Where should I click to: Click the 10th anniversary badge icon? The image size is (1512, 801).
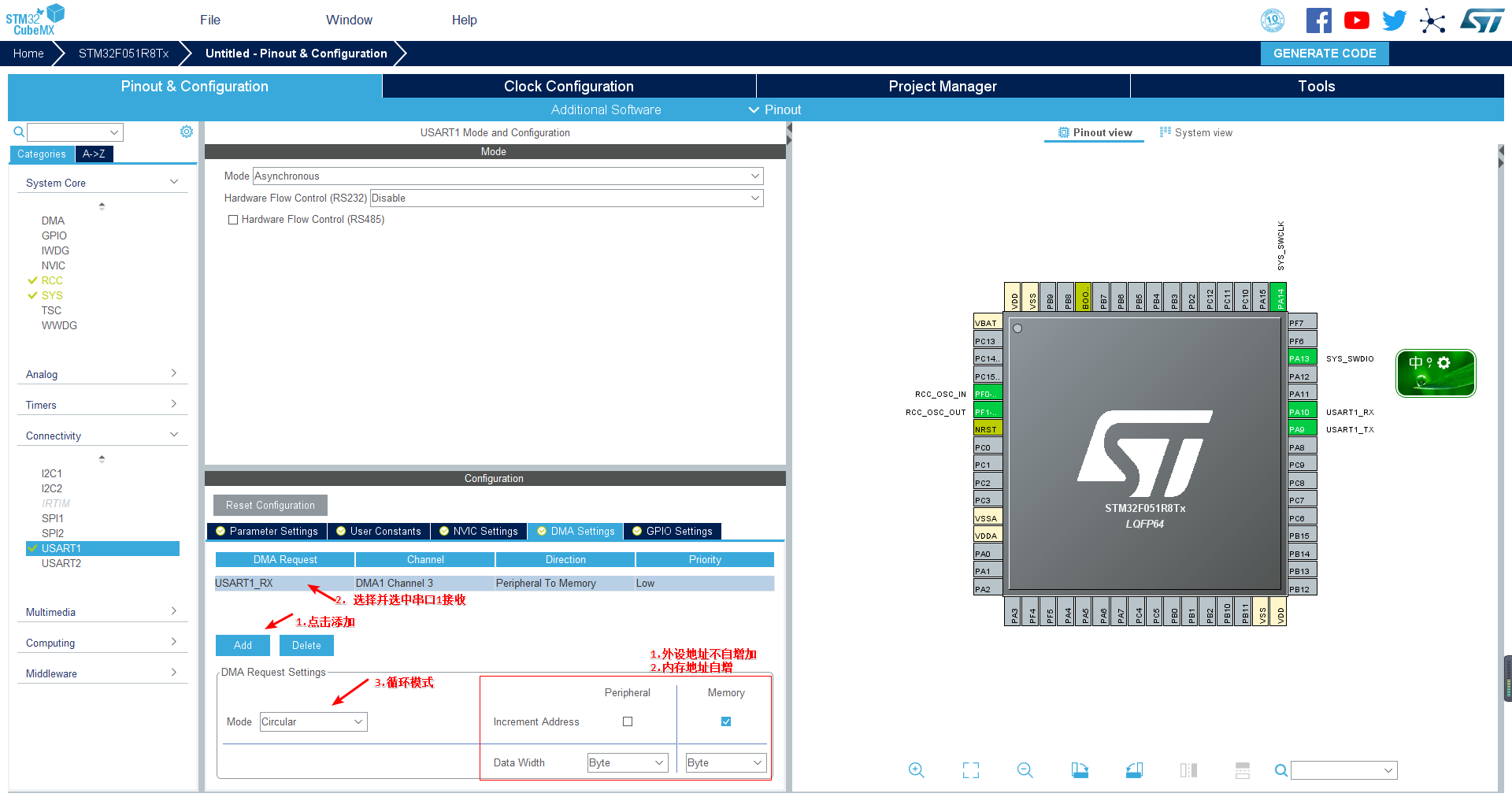(x=1273, y=20)
